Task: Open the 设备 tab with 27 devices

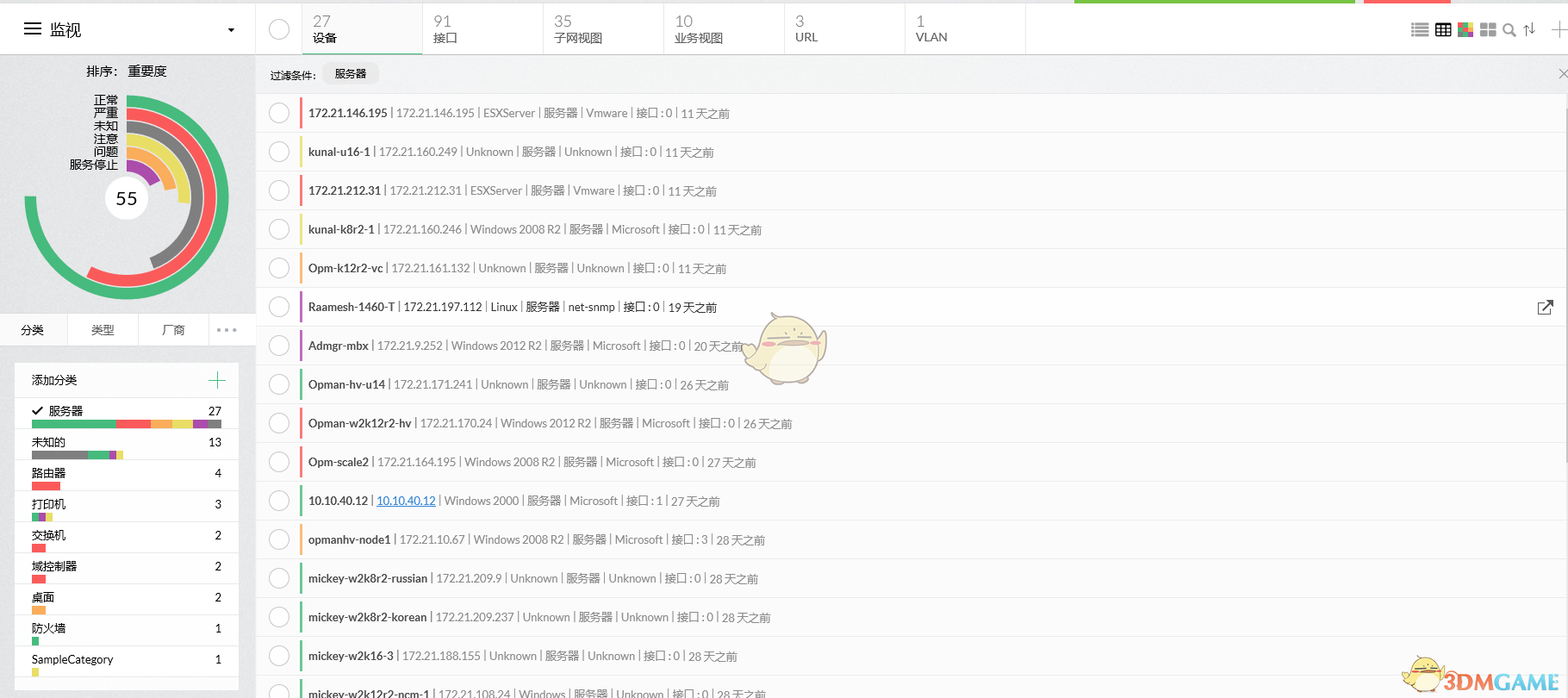Action: click(362, 29)
